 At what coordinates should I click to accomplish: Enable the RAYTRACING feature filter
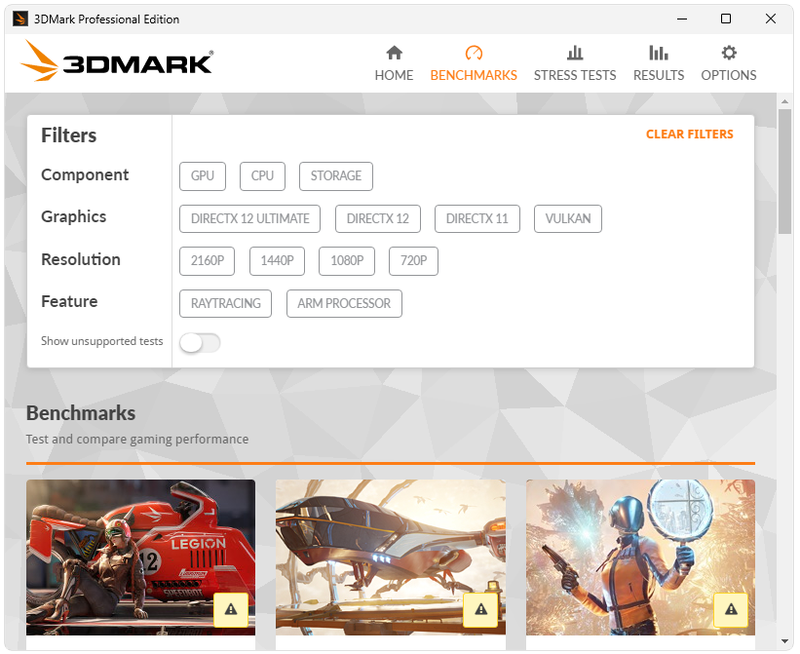[x=226, y=304]
